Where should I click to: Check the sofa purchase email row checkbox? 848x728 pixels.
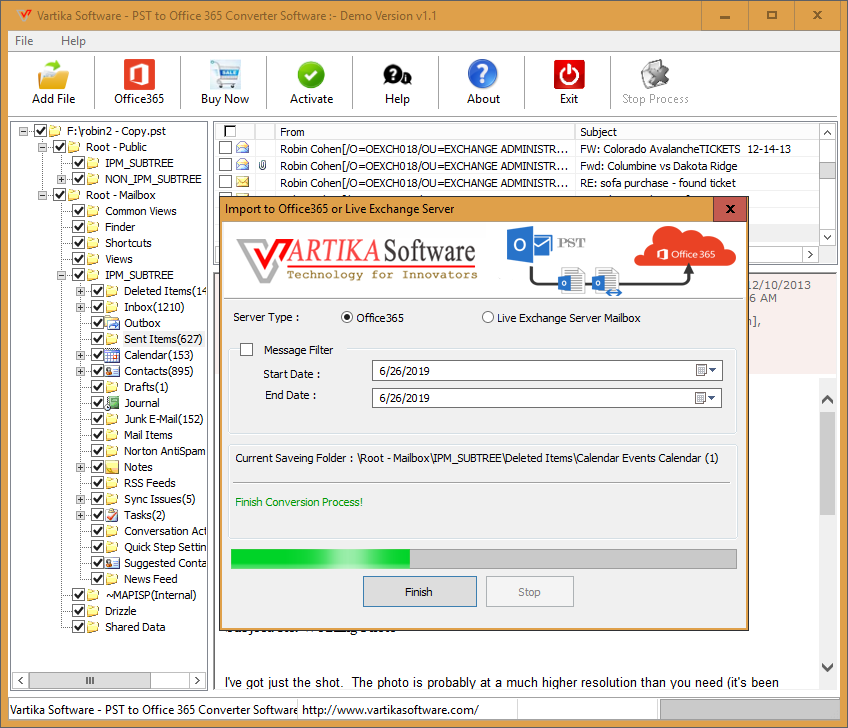point(226,182)
